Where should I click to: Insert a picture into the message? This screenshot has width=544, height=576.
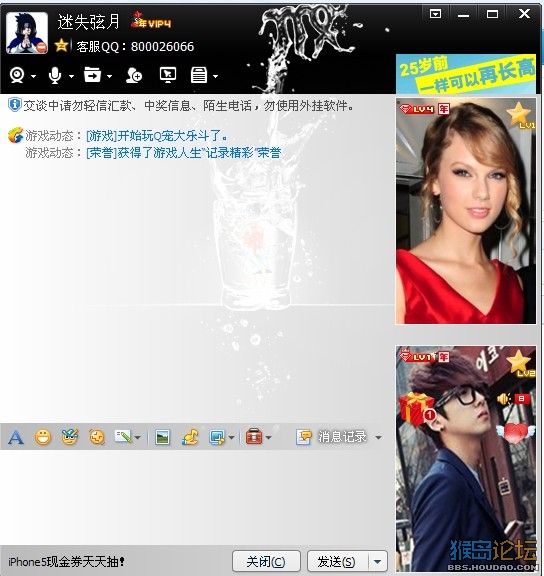tap(162, 437)
